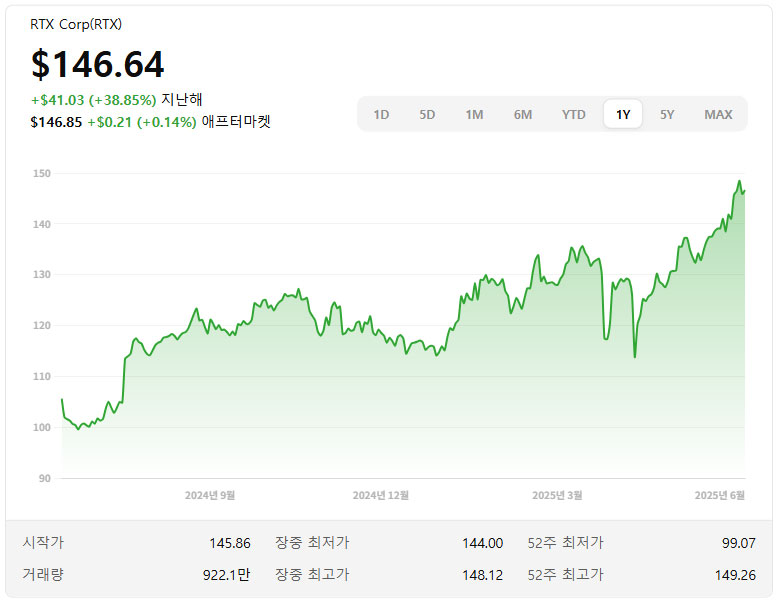
Task: Click the 2025년 6월 axis label
Action: point(719,495)
